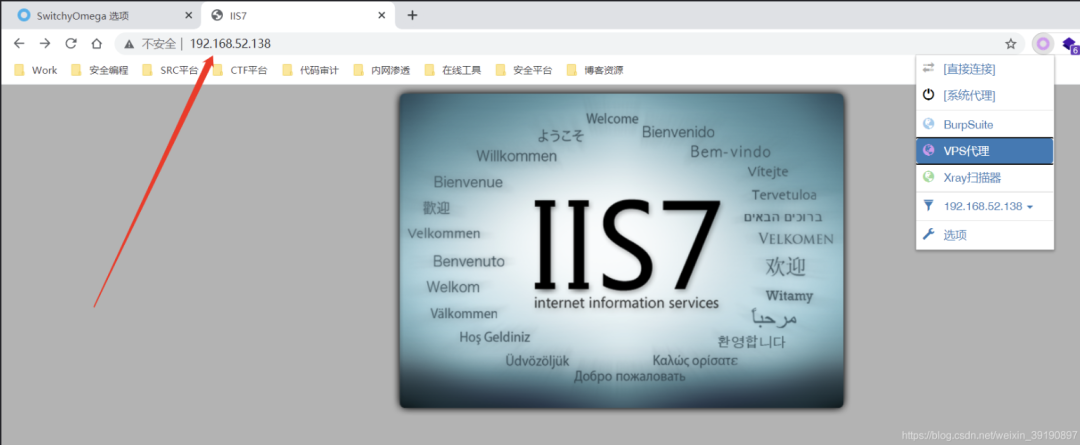Open the 安全平台 bookmark folder
1080x445 pixels.
point(523,70)
